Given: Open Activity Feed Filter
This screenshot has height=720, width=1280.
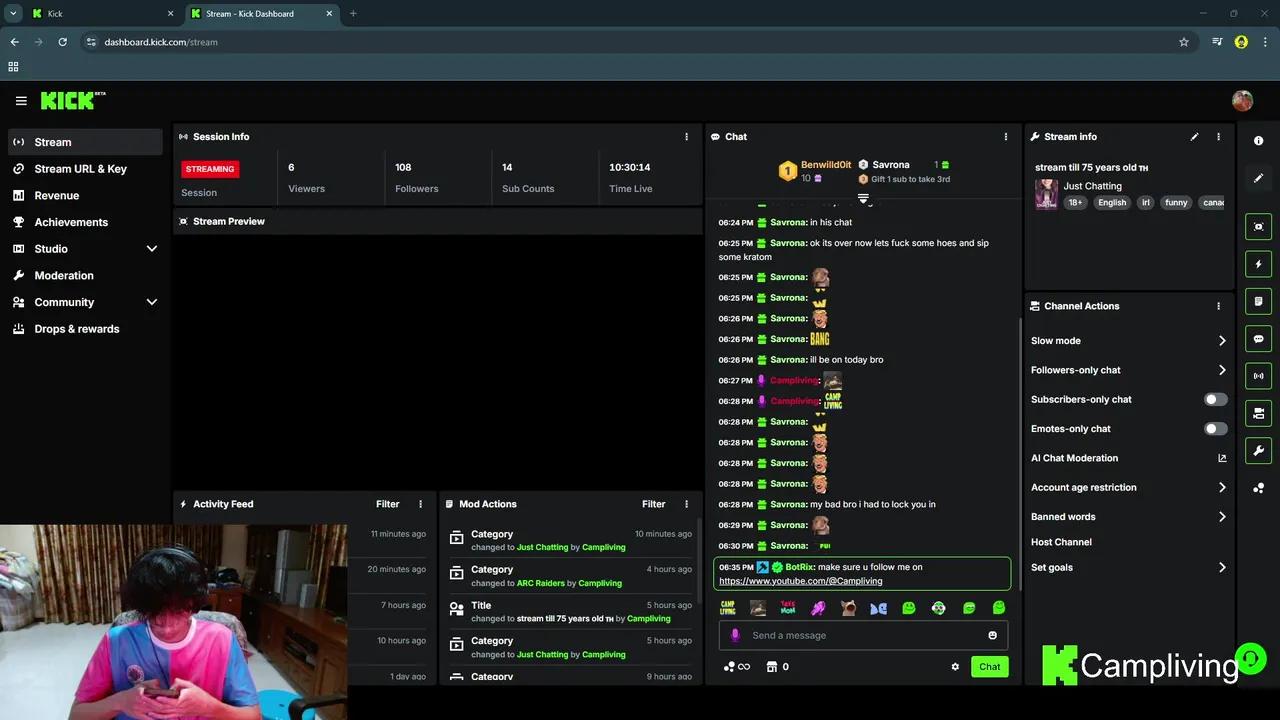Looking at the screenshot, I should click(x=387, y=504).
